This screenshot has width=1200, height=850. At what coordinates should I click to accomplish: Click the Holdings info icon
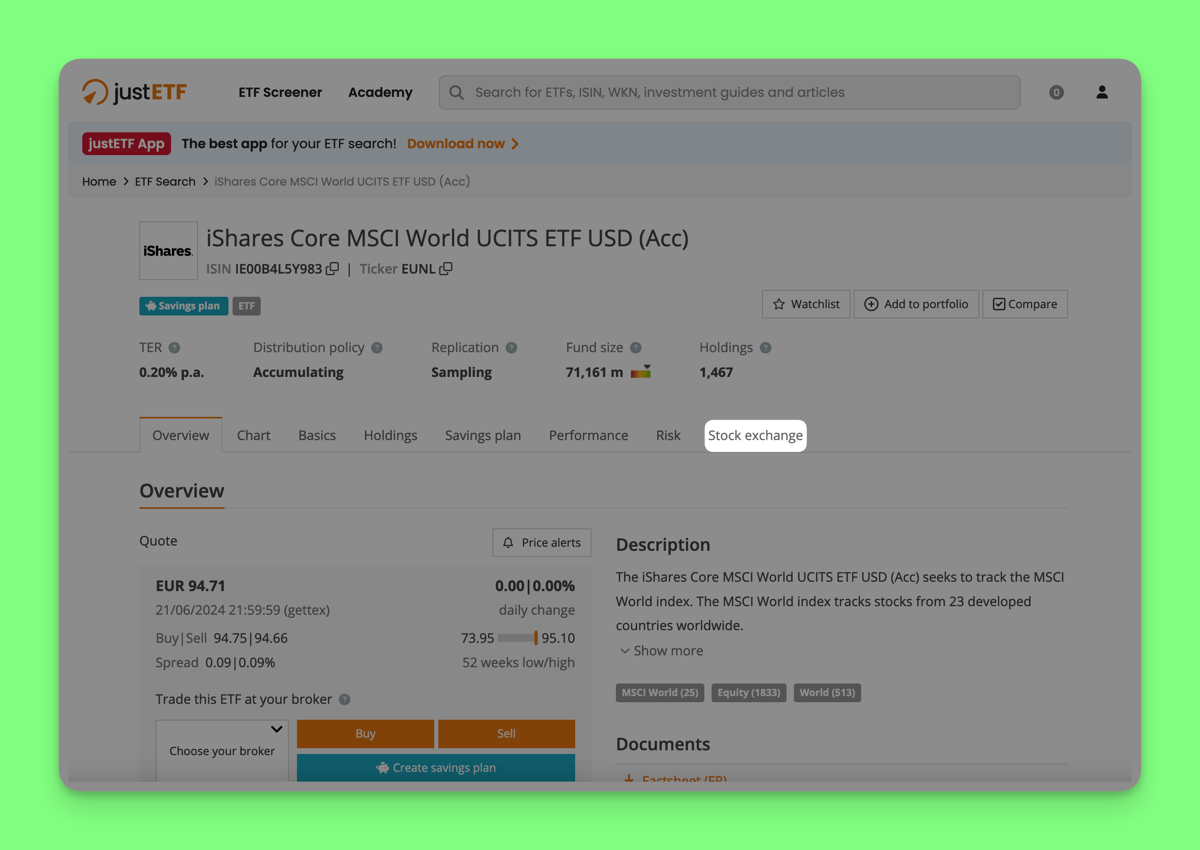pyautogui.click(x=765, y=348)
